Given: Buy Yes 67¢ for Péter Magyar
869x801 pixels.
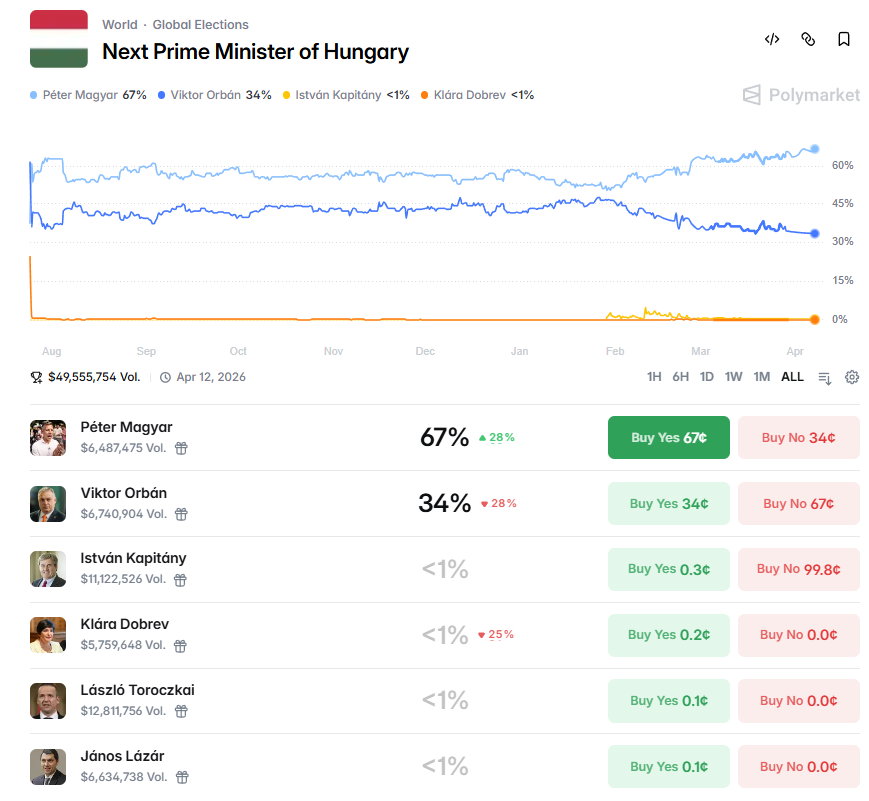Looking at the screenshot, I should [668, 438].
